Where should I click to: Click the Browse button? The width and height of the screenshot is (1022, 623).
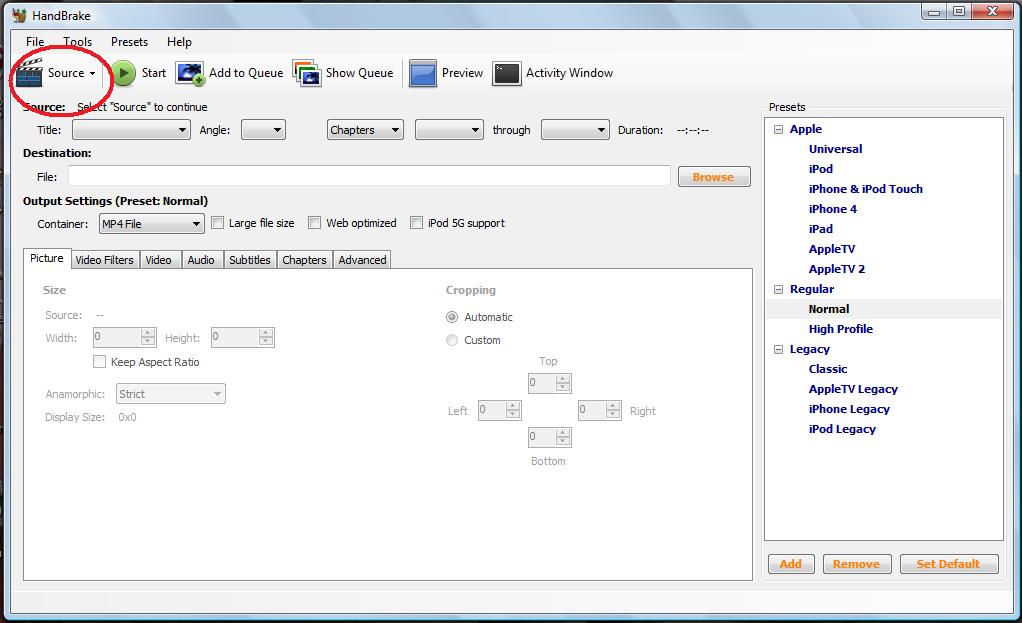714,177
